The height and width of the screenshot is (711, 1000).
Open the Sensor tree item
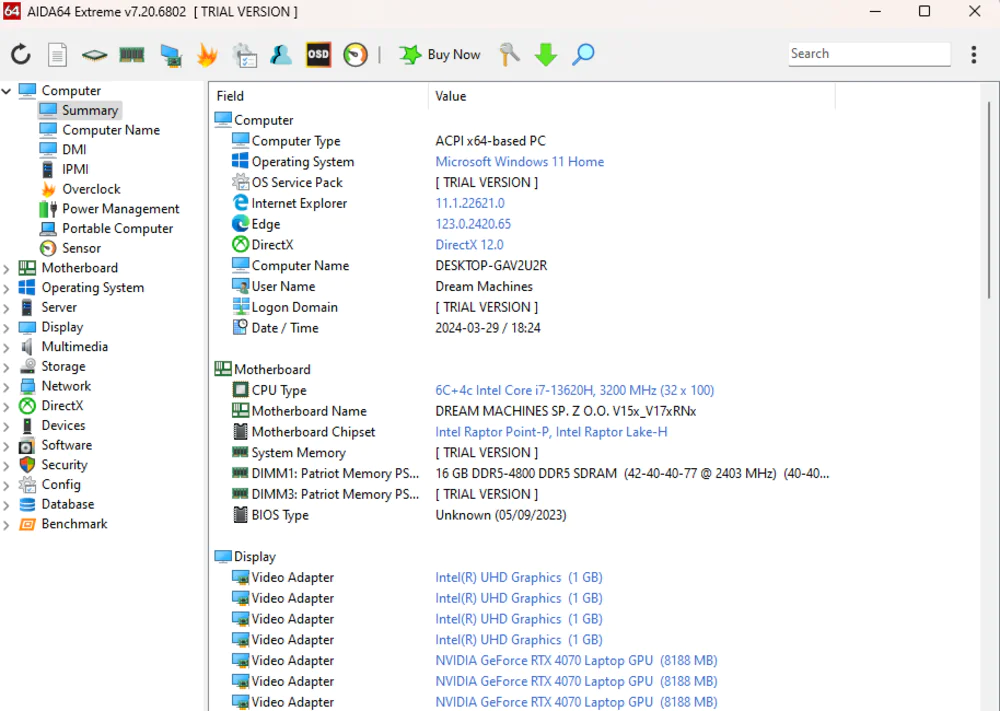pos(70,249)
